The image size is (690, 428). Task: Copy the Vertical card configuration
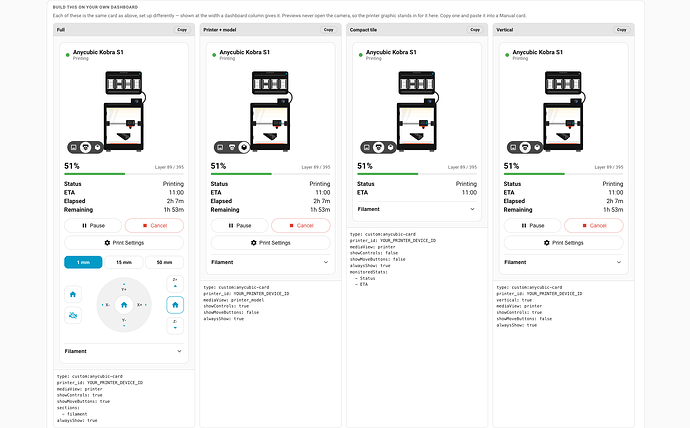[x=621, y=29]
